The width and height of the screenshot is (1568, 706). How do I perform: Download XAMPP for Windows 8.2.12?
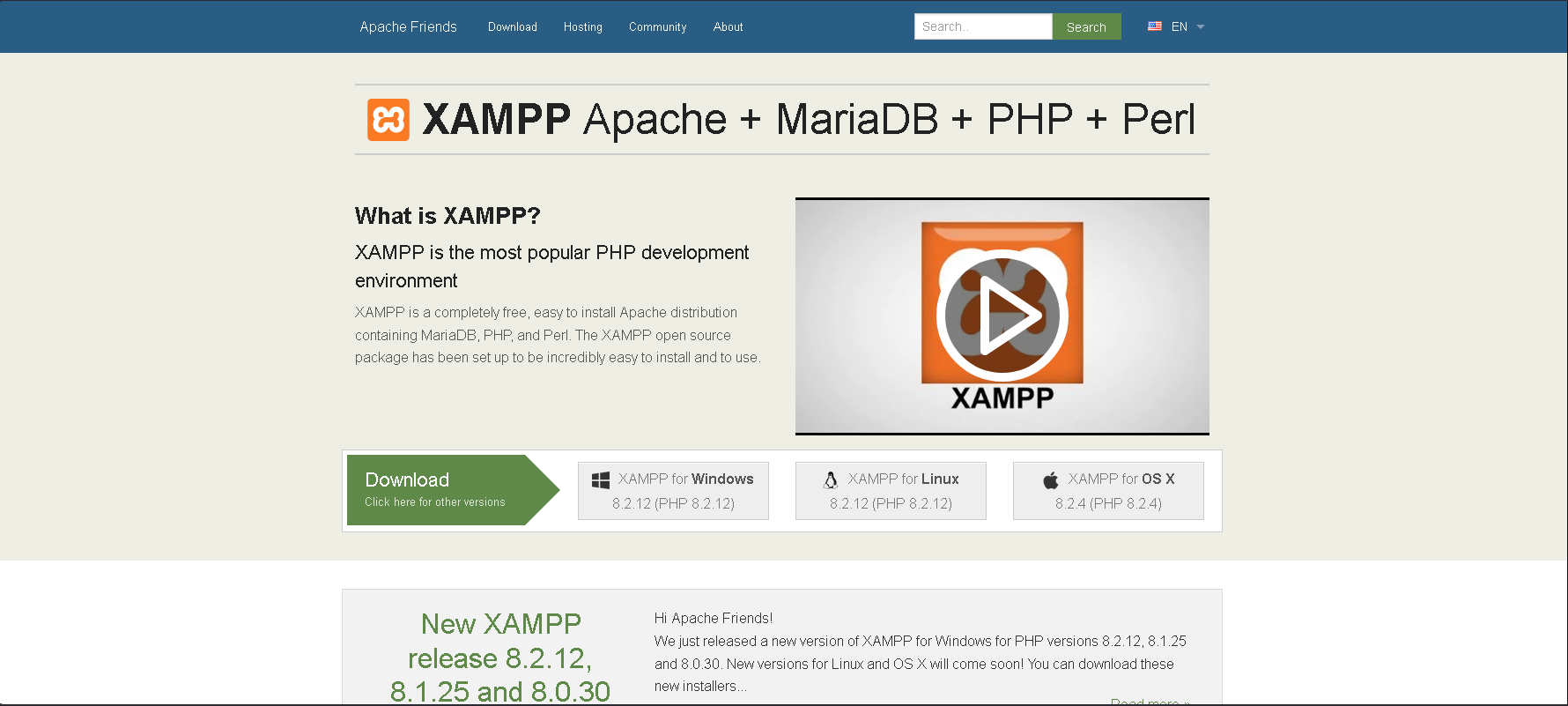pos(673,491)
